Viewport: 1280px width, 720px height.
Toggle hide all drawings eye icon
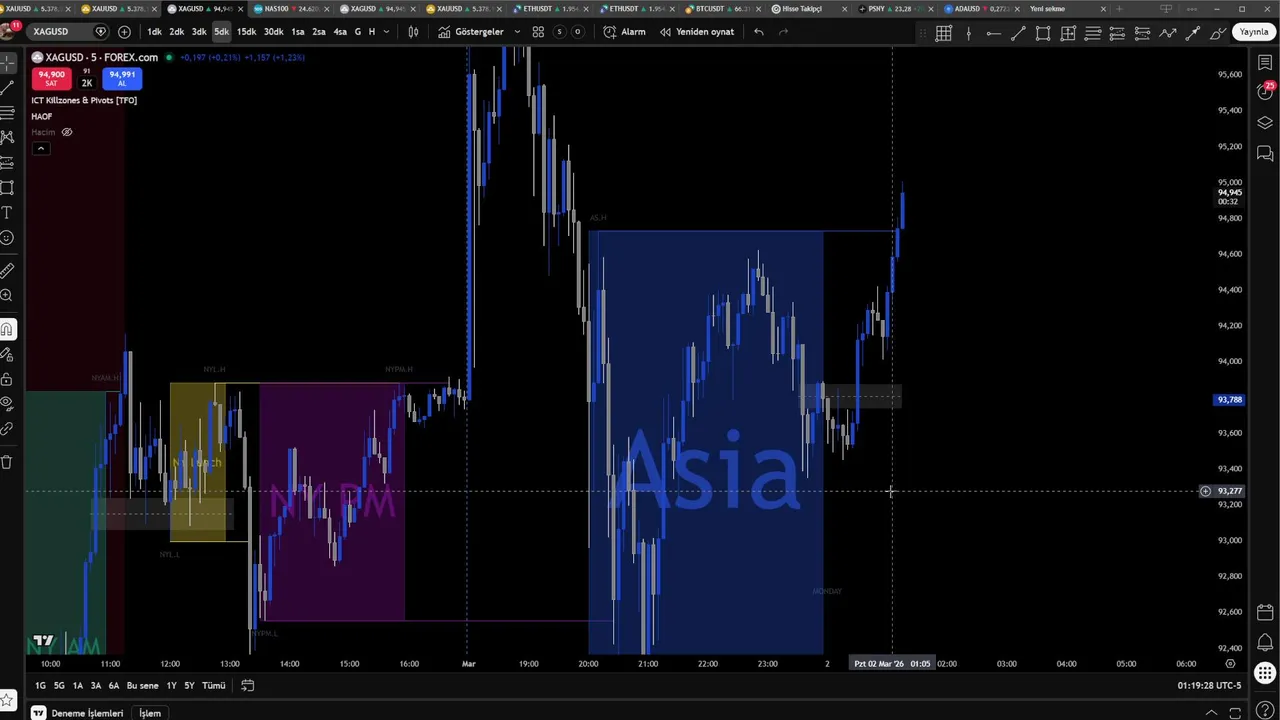click(x=7, y=404)
